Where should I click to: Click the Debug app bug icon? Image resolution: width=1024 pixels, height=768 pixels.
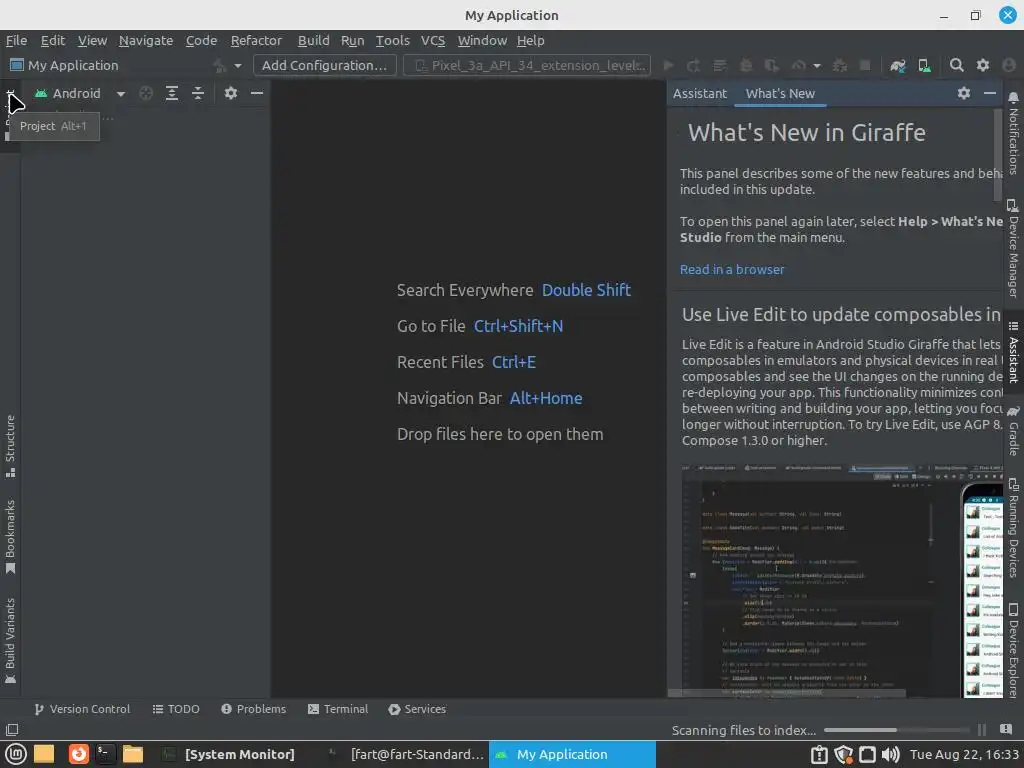746,65
